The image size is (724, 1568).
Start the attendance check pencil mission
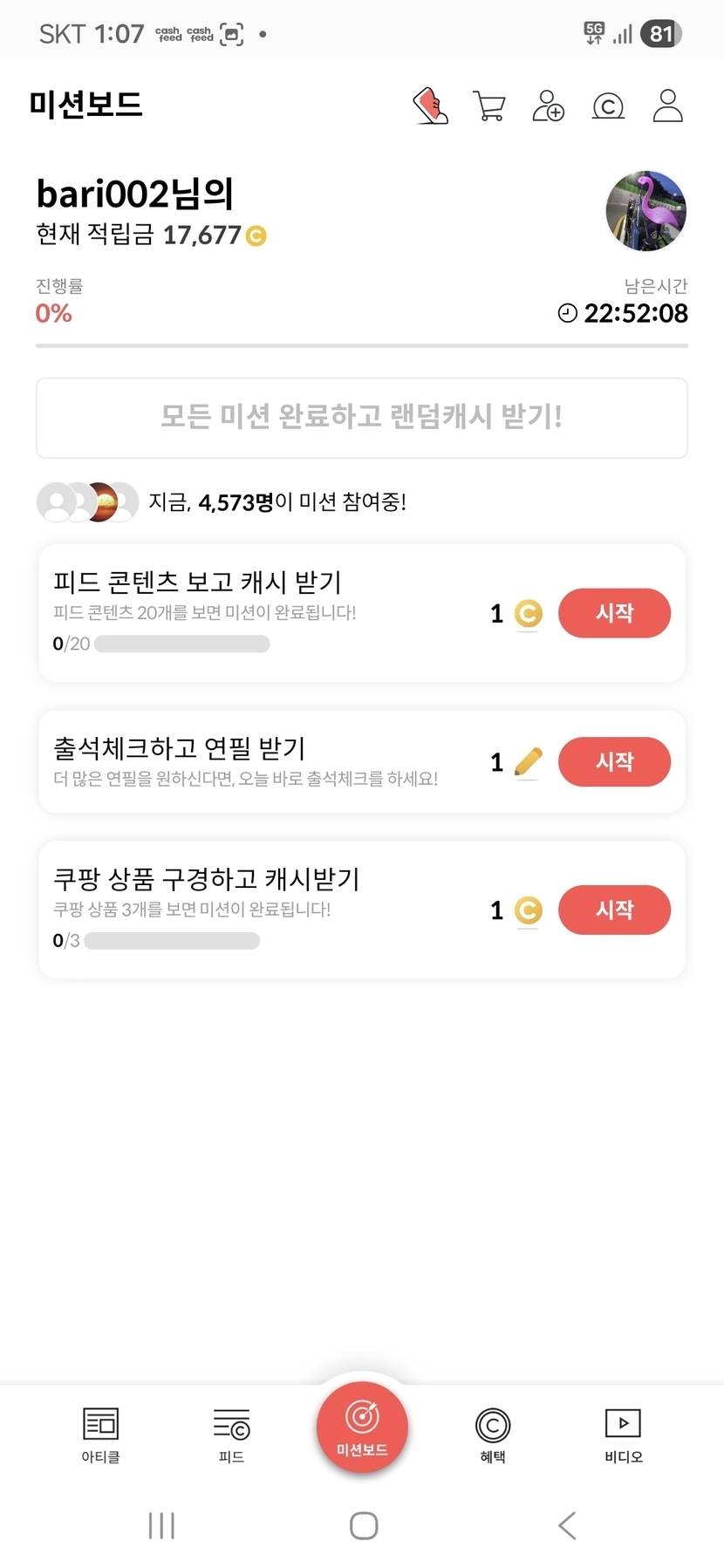(614, 761)
